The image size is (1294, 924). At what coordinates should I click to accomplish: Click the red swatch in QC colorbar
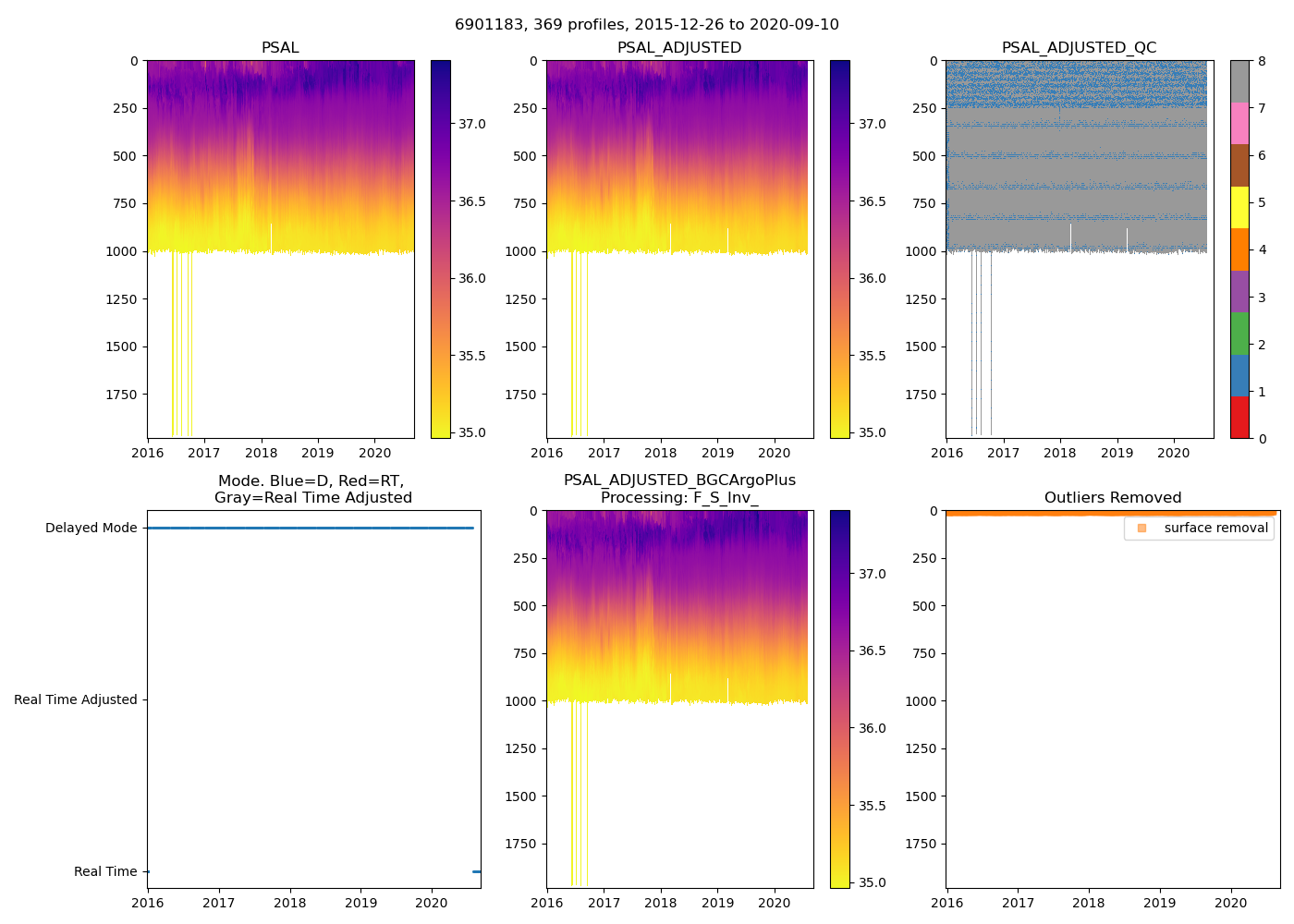[x=1239, y=418]
